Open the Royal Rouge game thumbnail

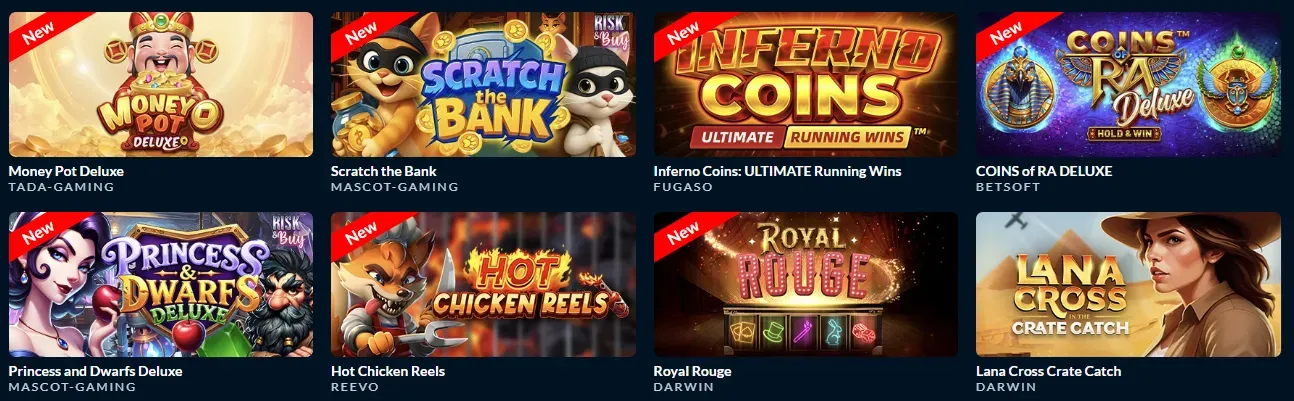806,284
